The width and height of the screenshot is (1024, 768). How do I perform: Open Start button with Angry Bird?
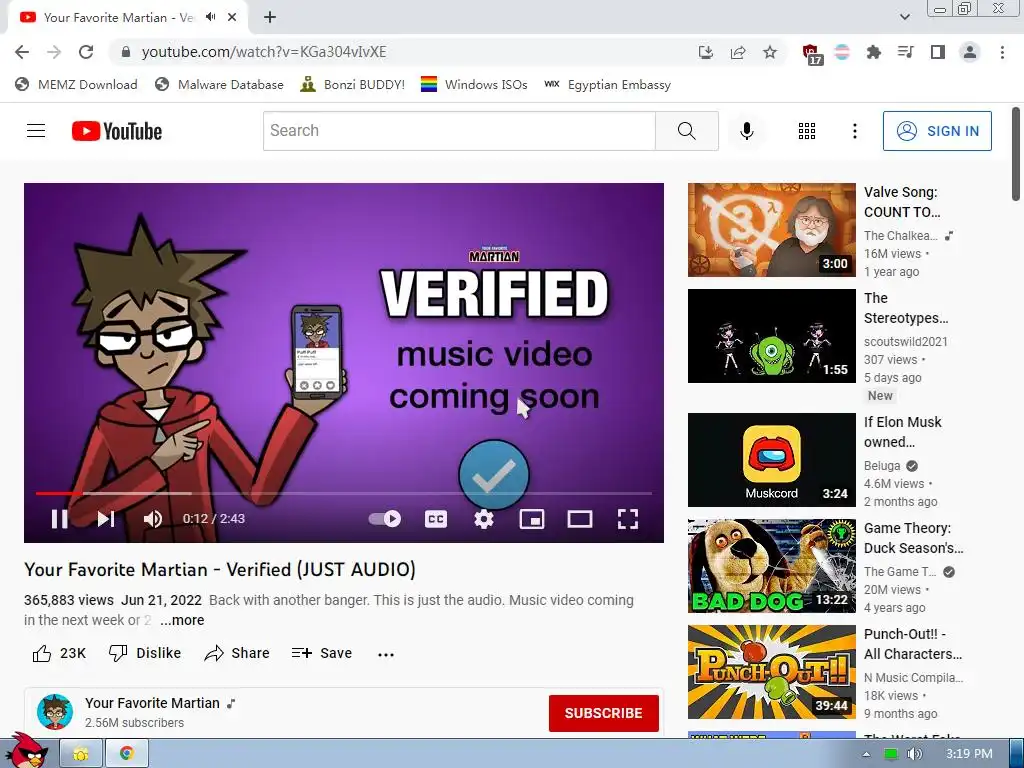coord(27,751)
